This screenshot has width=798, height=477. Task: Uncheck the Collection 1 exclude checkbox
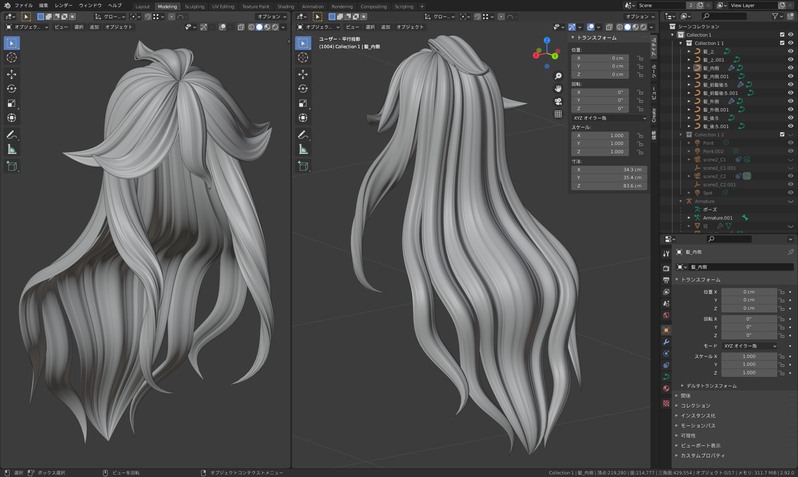pyautogui.click(x=781, y=35)
